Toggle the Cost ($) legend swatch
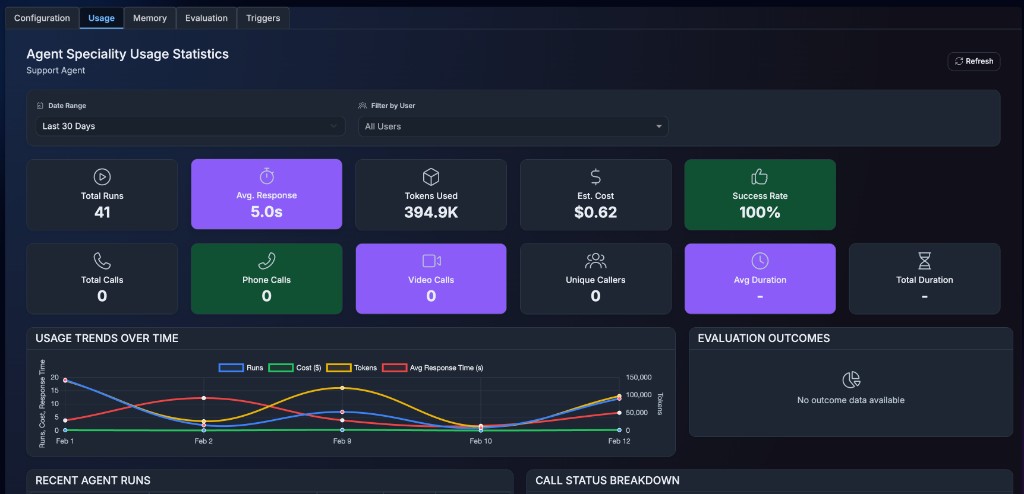Image resolution: width=1024 pixels, height=494 pixels. (x=281, y=368)
